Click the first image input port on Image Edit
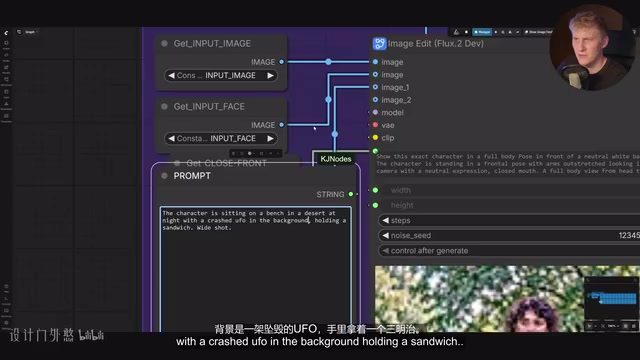Image resolution: width=640 pixels, height=360 pixels. [375, 62]
